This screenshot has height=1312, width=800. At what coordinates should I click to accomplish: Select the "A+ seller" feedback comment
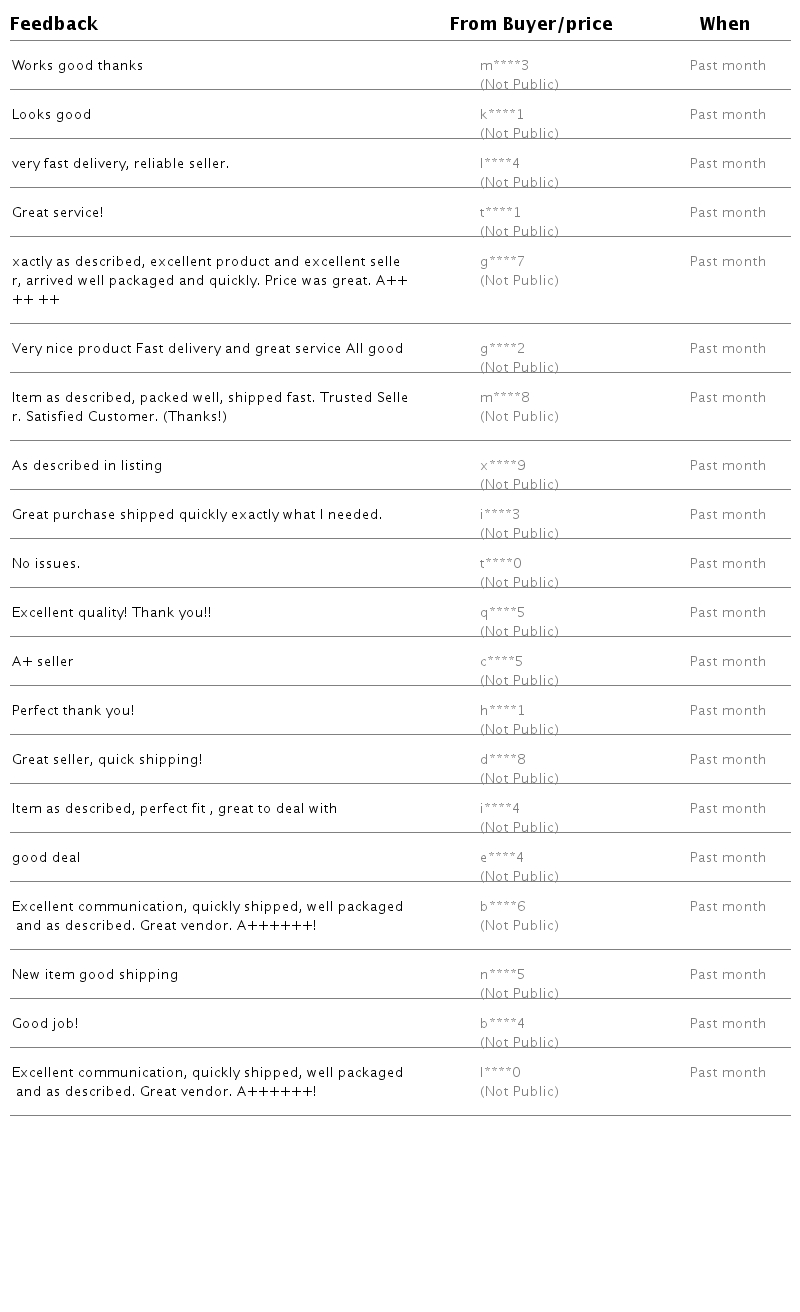click(43, 662)
